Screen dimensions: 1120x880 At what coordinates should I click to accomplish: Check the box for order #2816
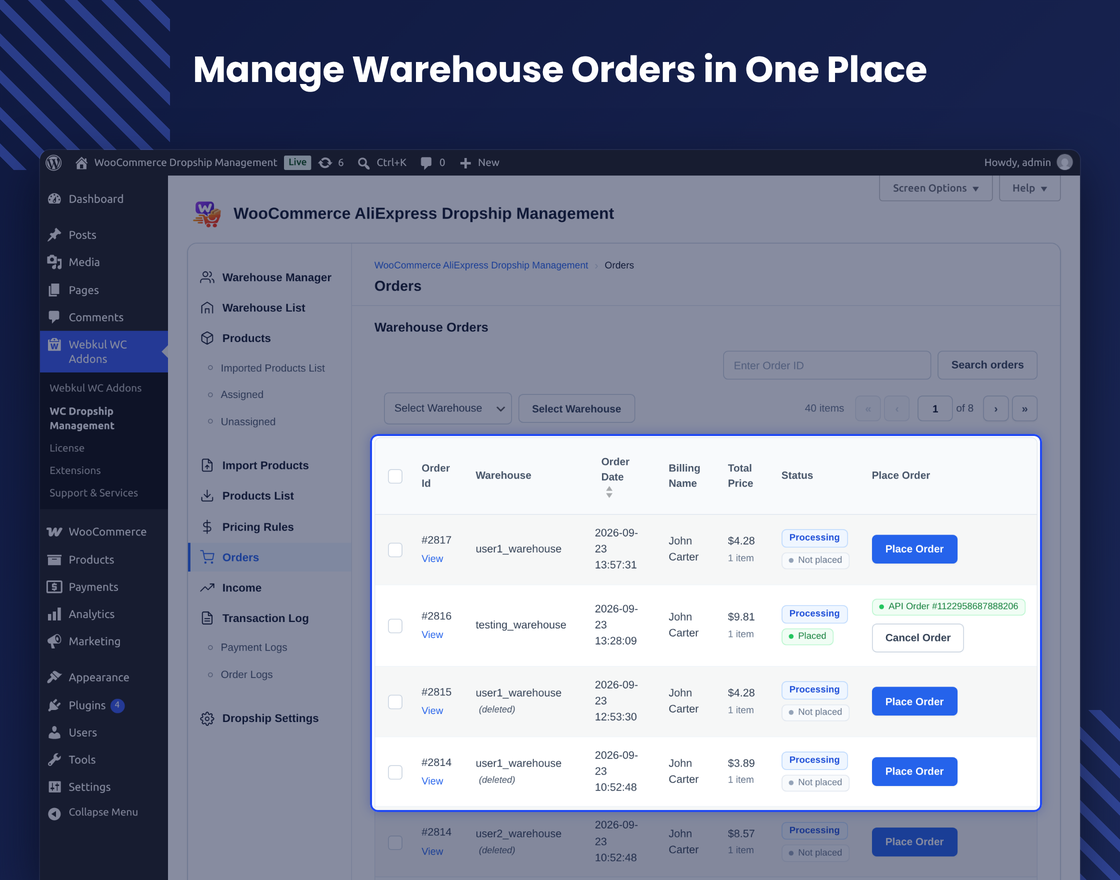(395, 626)
